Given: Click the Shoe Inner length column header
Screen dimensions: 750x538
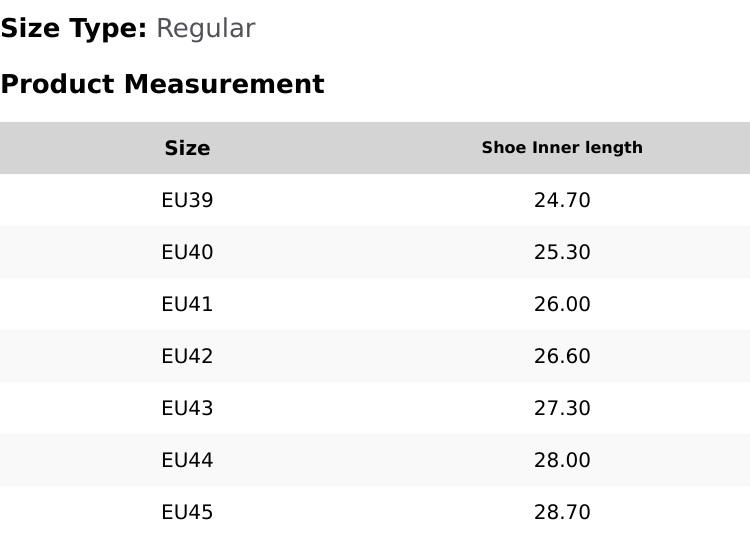Looking at the screenshot, I should [562, 147].
